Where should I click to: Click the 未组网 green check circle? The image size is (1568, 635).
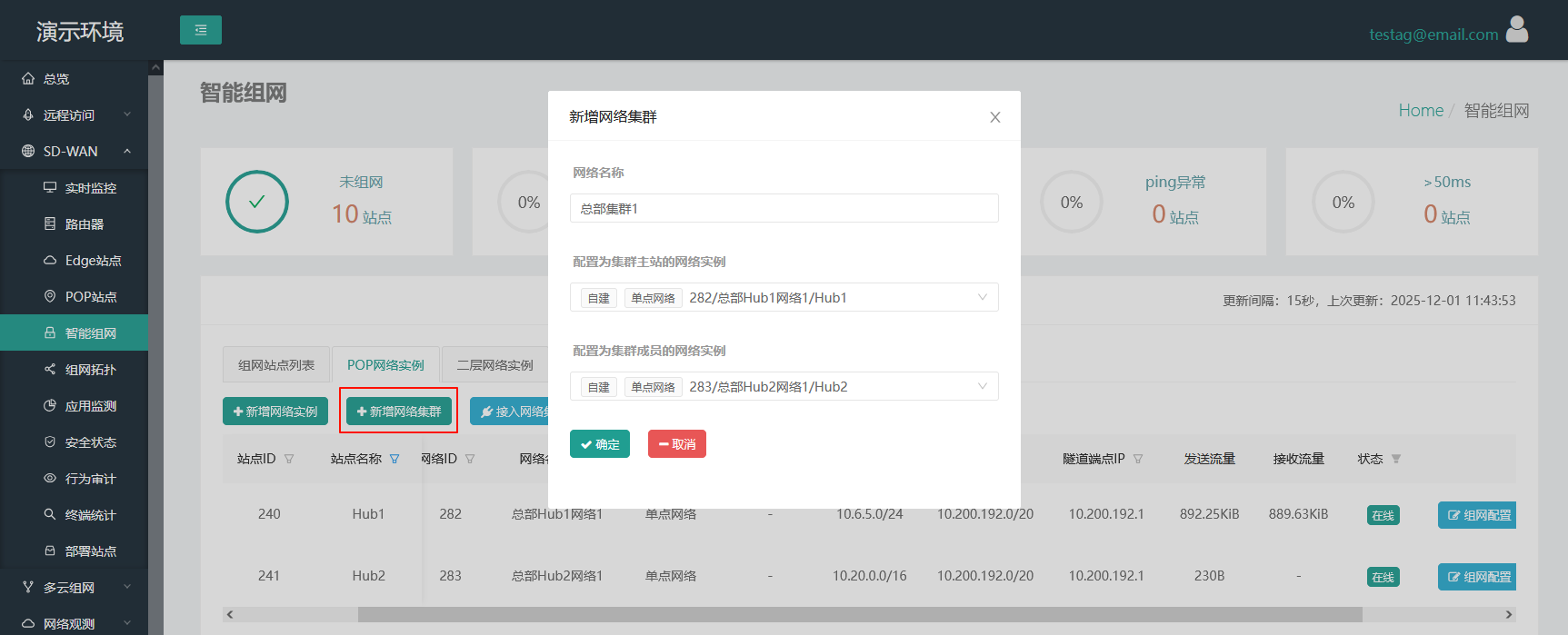[x=257, y=202]
